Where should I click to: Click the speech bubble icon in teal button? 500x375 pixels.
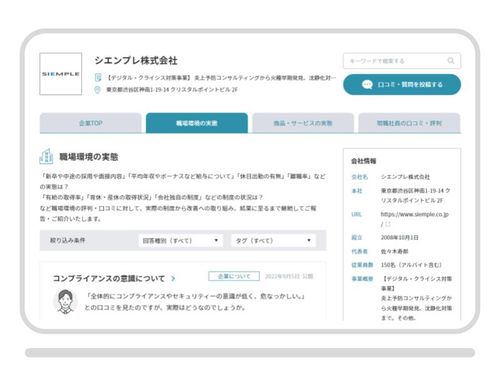point(367,85)
